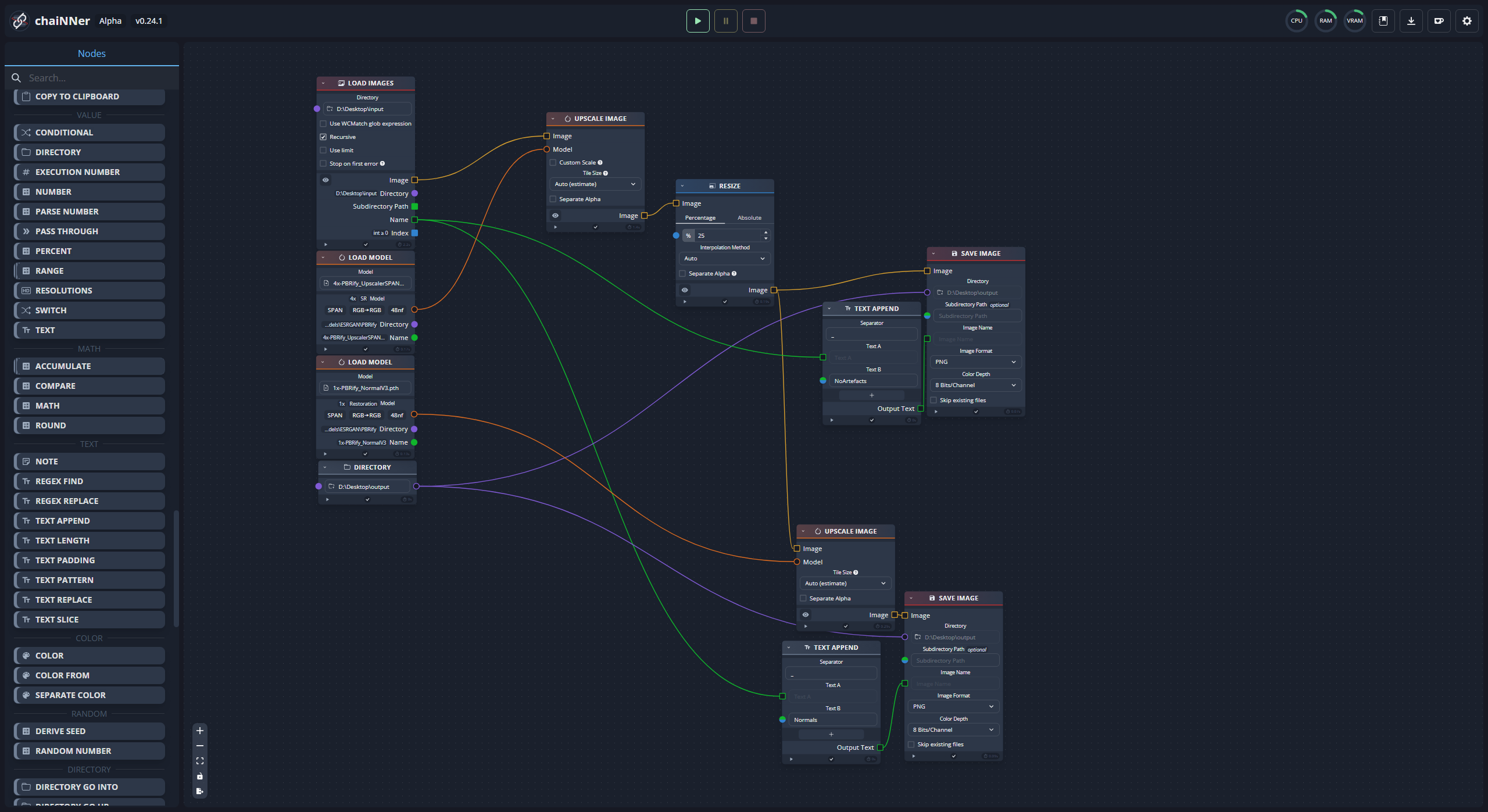Open the node documentation book icon
This screenshot has width=1488, height=812.
pyautogui.click(x=1383, y=21)
